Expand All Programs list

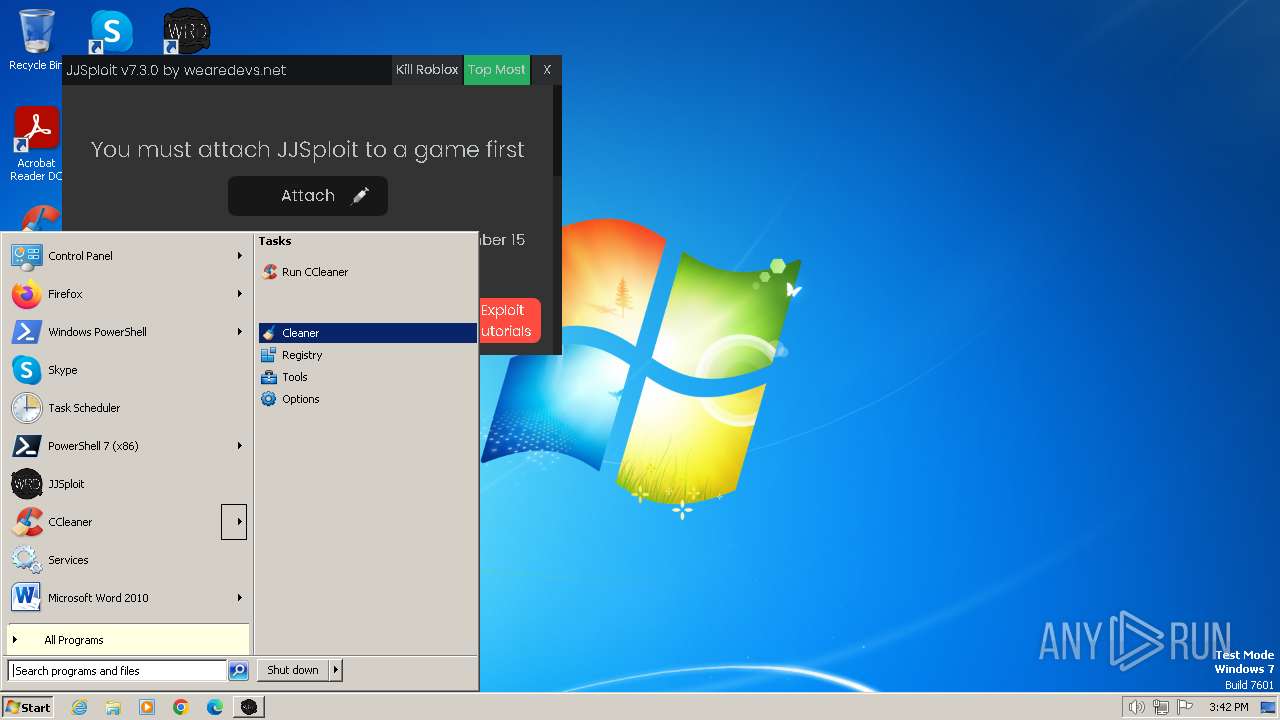coord(128,640)
